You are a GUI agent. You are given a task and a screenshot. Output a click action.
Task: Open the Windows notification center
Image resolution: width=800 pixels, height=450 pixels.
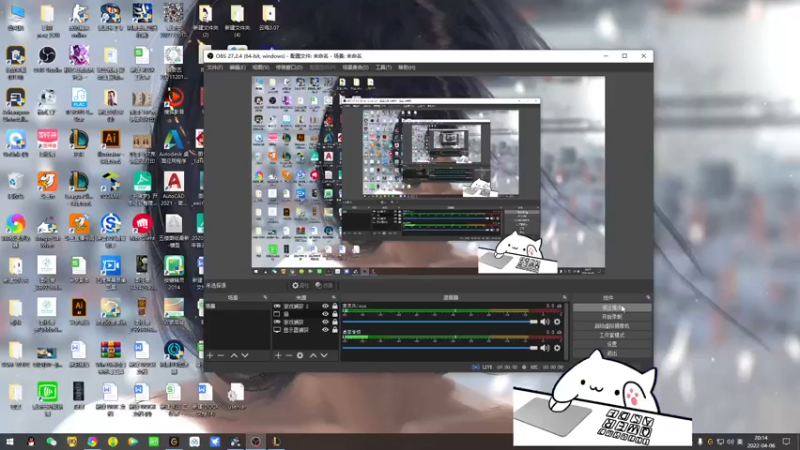[786, 442]
